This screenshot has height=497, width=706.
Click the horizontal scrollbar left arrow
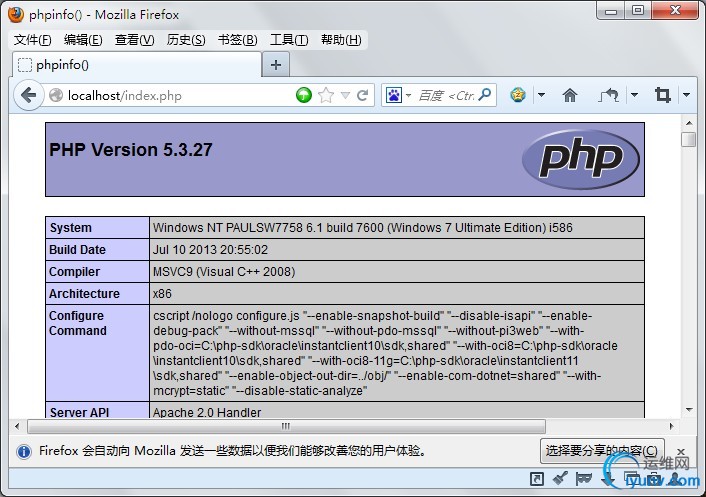[17, 426]
